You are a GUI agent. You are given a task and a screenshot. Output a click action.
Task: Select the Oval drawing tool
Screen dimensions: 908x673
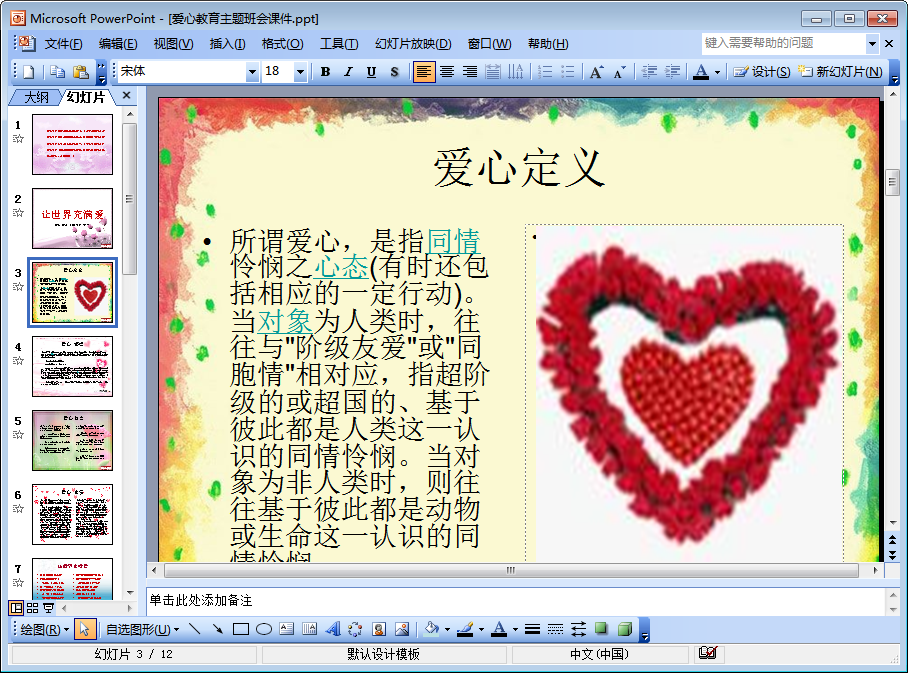click(264, 629)
